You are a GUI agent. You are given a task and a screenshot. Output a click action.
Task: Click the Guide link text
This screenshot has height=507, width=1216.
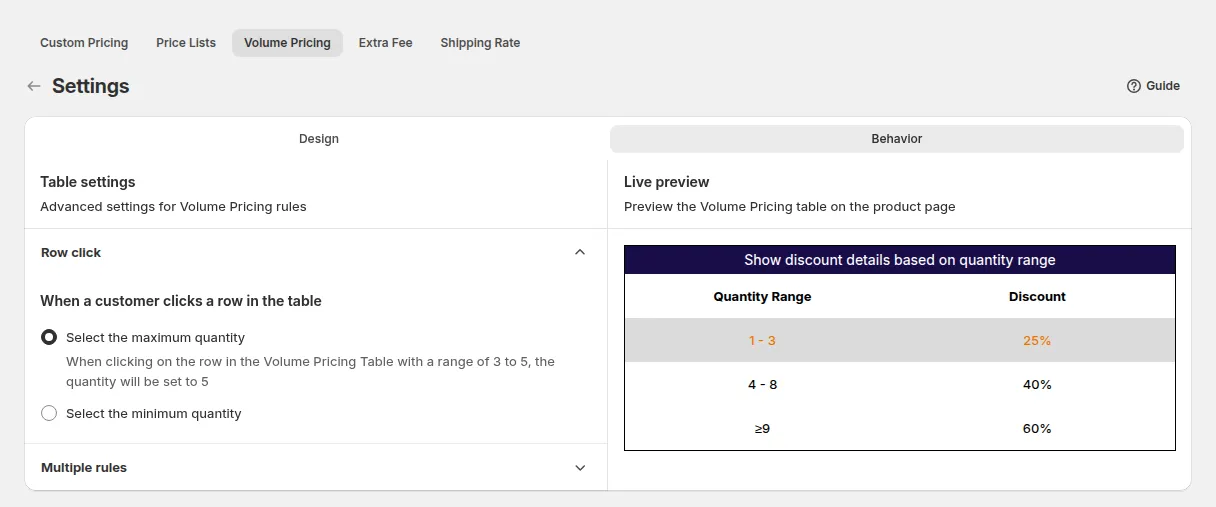pyautogui.click(x=1163, y=86)
